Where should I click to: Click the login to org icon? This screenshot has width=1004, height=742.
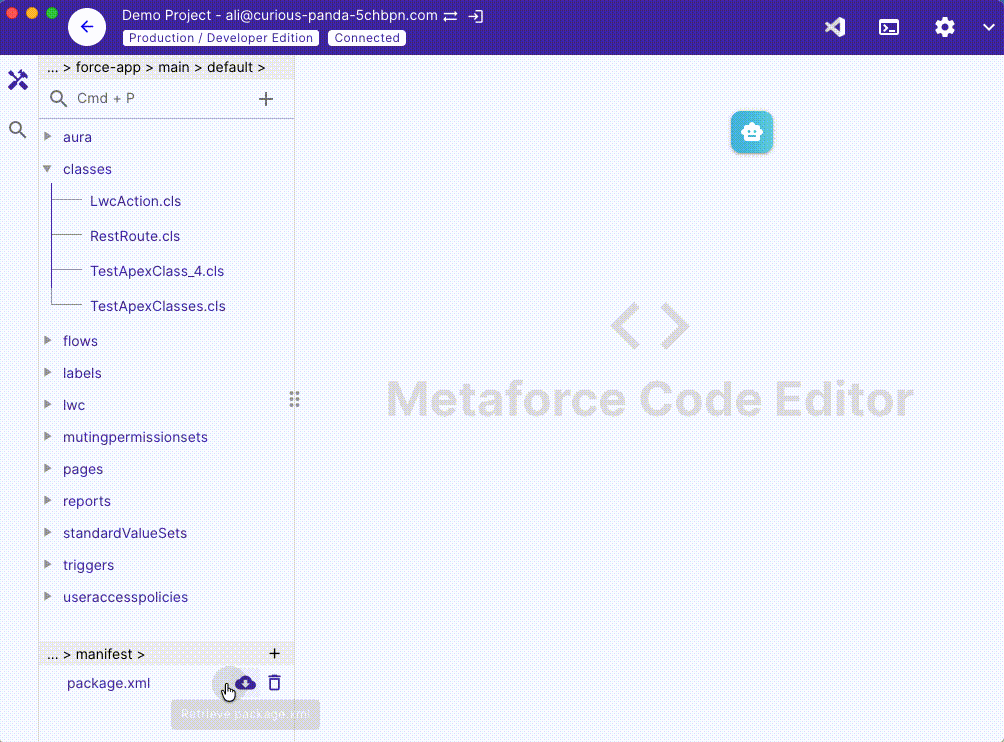coord(475,17)
